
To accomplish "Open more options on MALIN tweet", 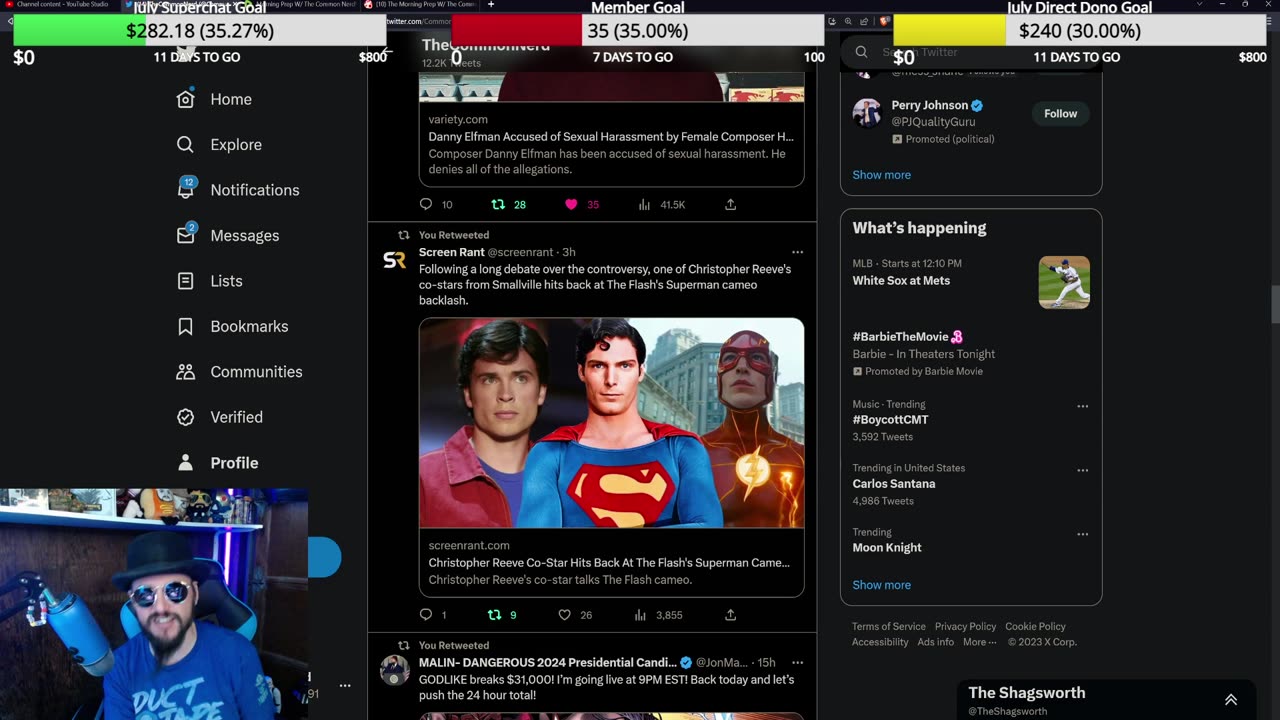I will 797,662.
